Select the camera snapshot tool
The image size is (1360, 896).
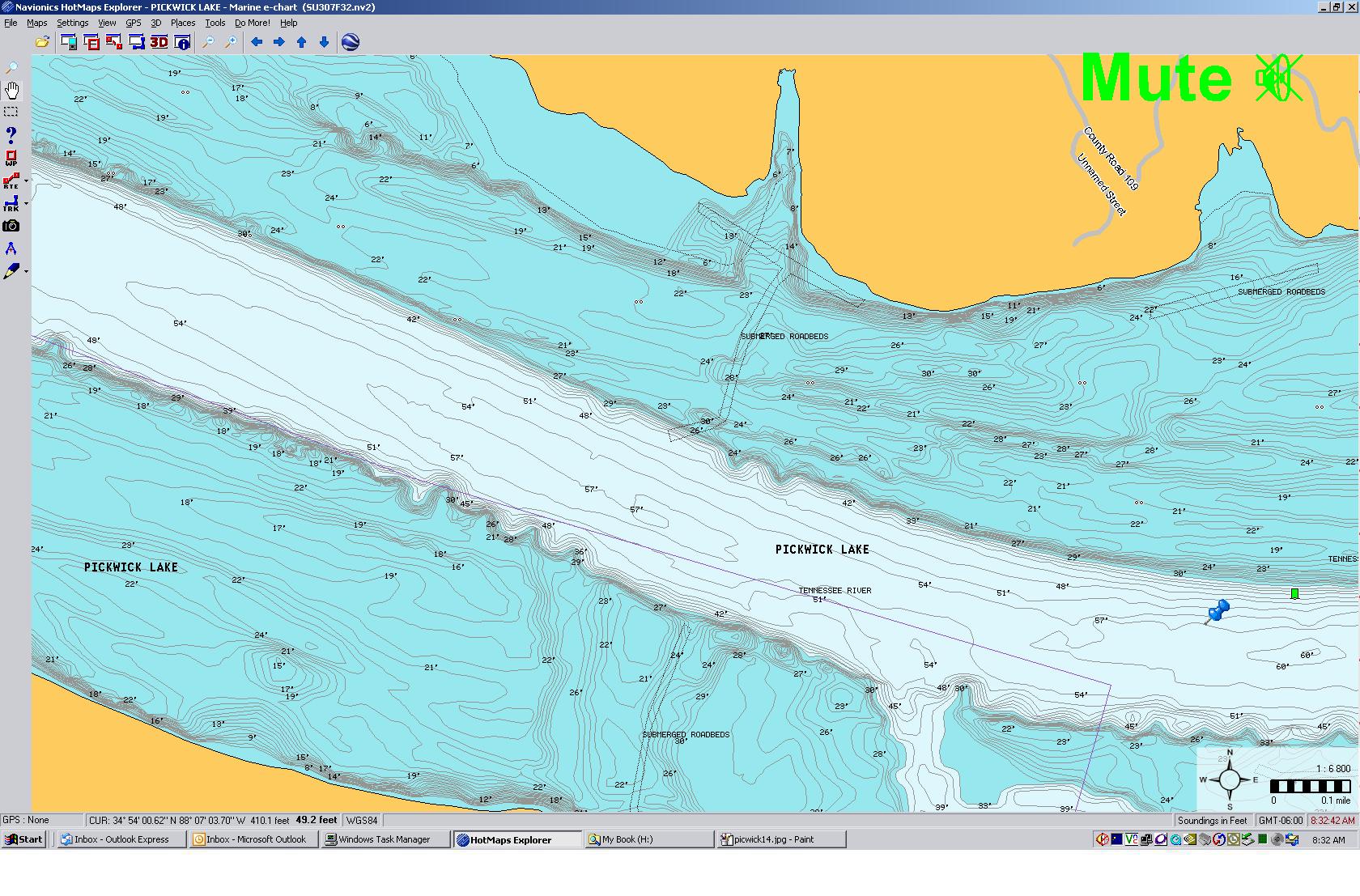click(11, 226)
